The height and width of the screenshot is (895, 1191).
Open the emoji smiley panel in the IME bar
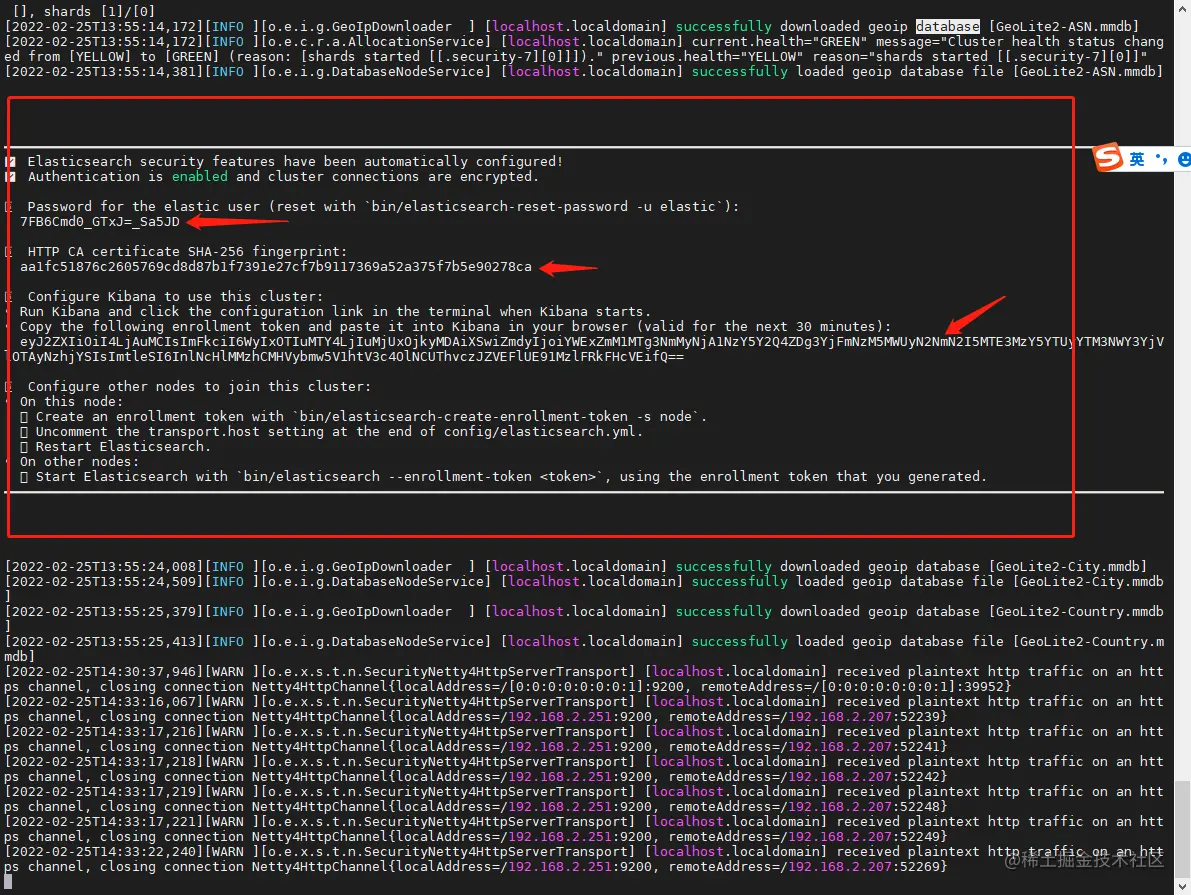pos(1184,159)
